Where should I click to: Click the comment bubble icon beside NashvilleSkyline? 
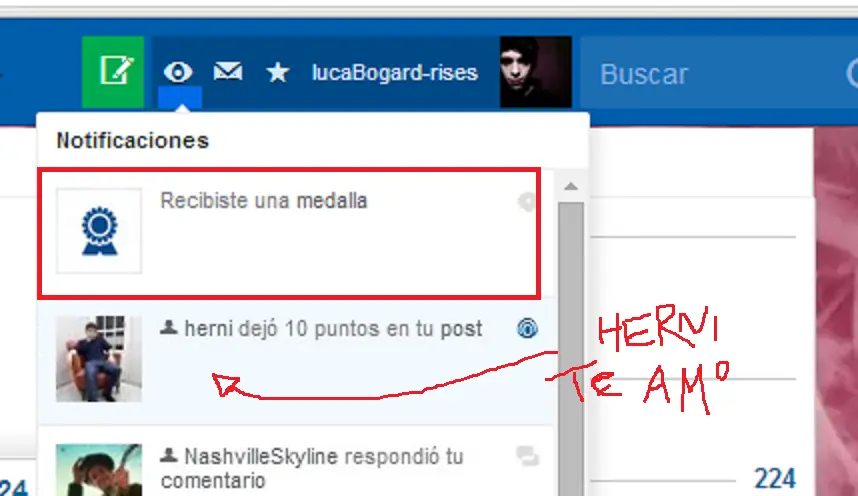point(527,455)
